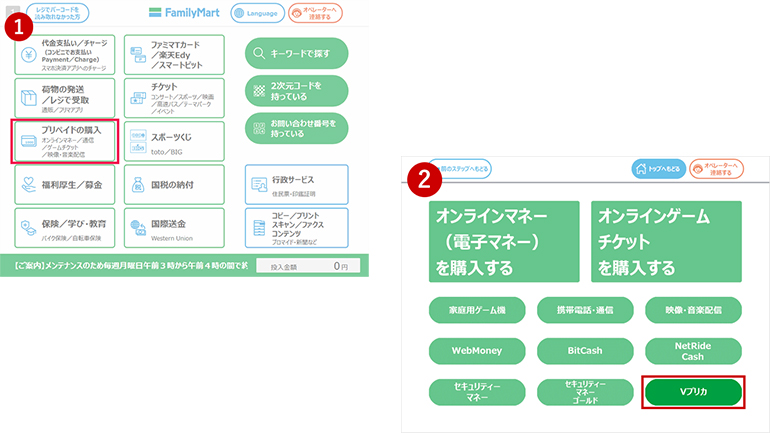Open 国際送金 Western Union option
The width and height of the screenshot is (770, 433).
click(x=174, y=226)
